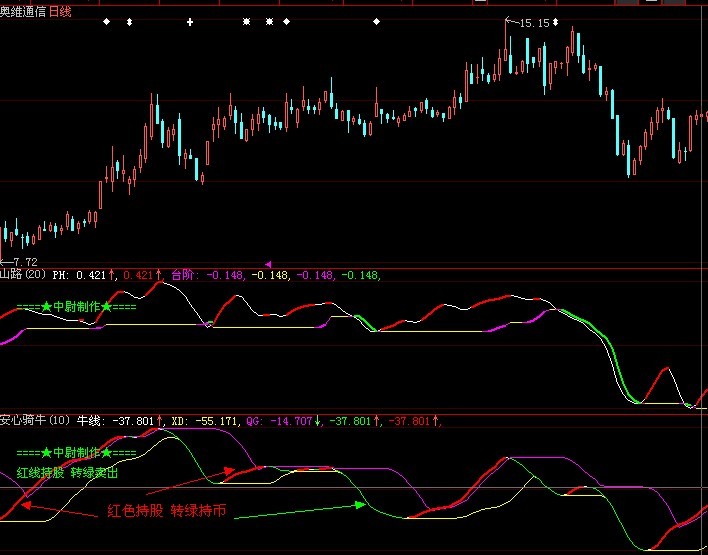Click the asterisk marker adjacent to a diamond marker
708x555 pixels.
pyautogui.click(x=270, y=21)
